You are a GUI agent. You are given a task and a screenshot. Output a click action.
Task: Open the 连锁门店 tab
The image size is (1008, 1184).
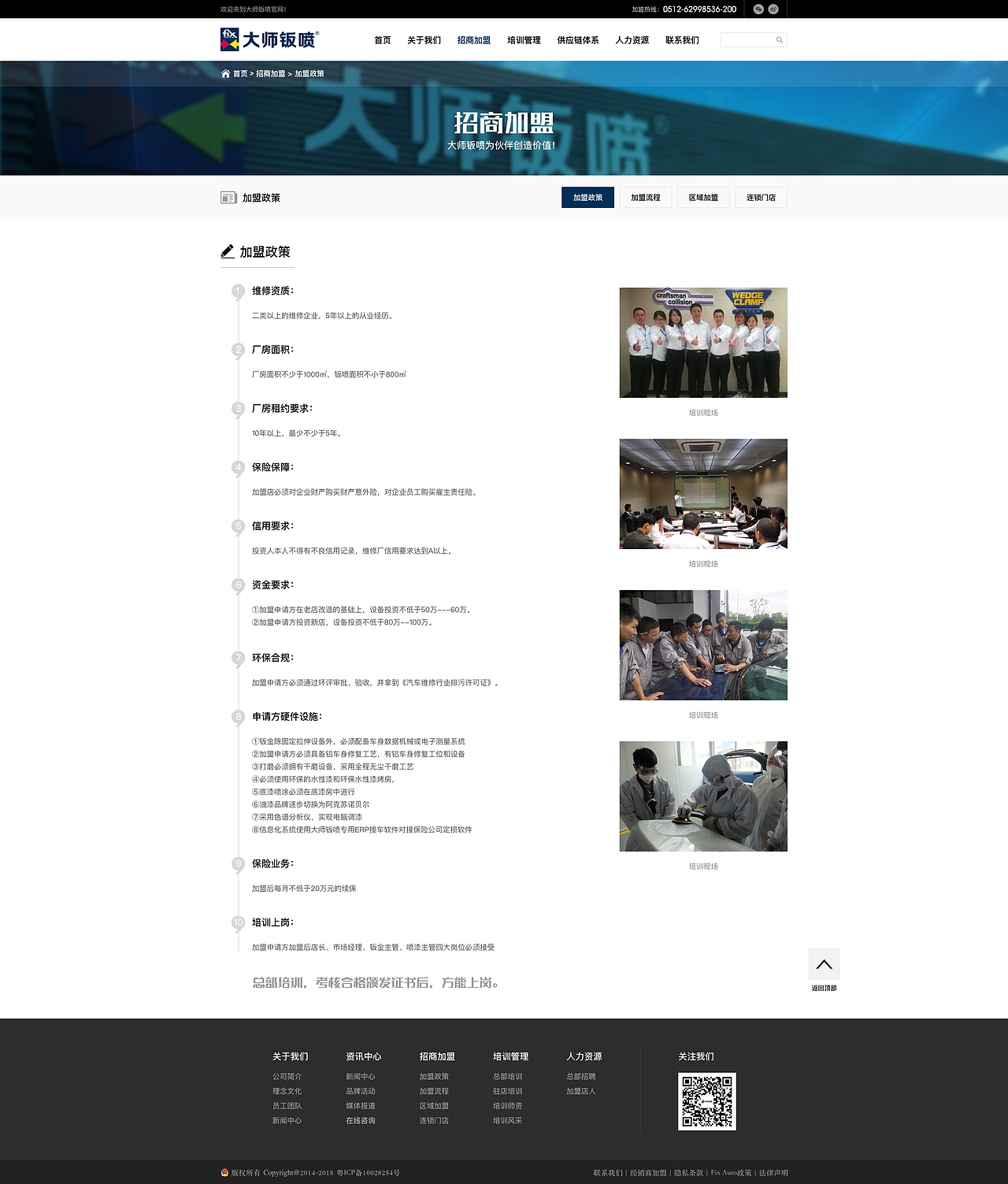tap(762, 197)
